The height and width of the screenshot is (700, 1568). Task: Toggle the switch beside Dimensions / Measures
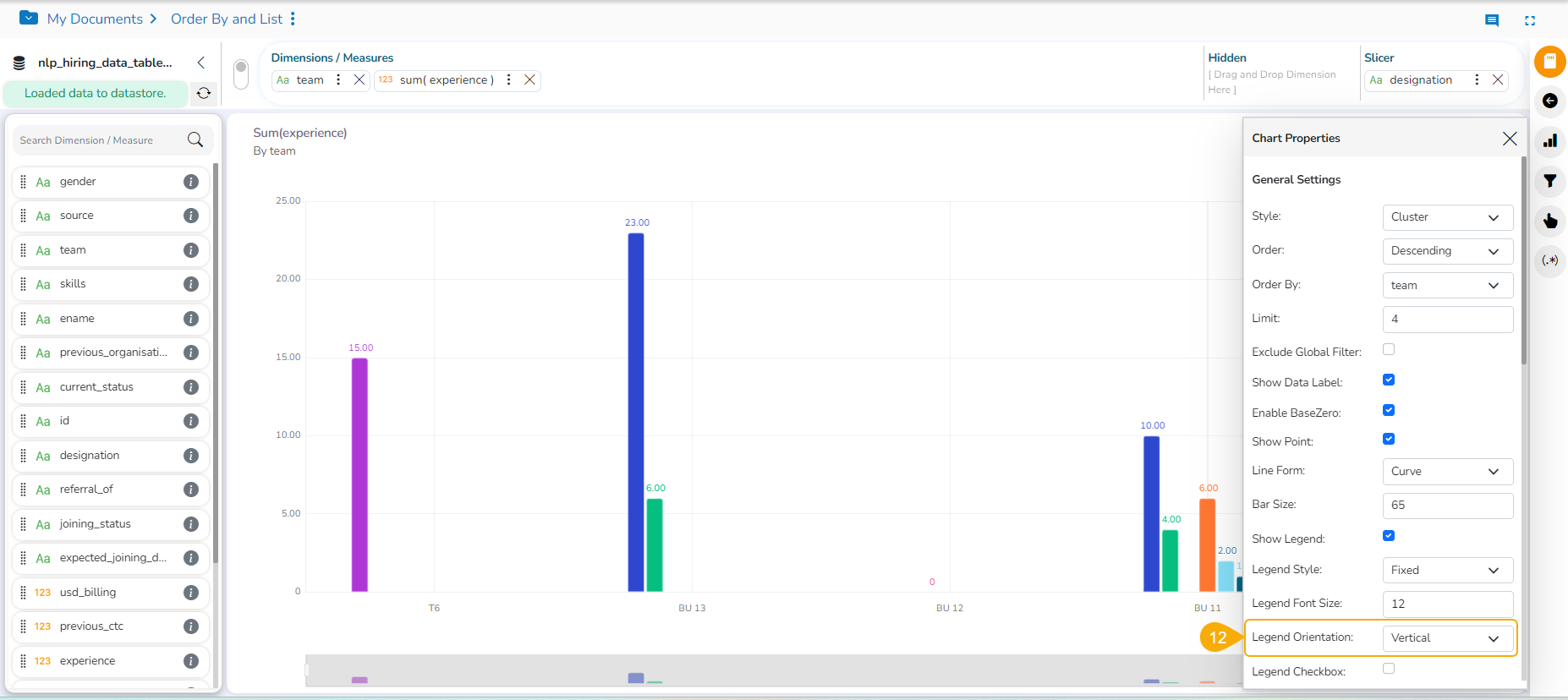(x=241, y=74)
